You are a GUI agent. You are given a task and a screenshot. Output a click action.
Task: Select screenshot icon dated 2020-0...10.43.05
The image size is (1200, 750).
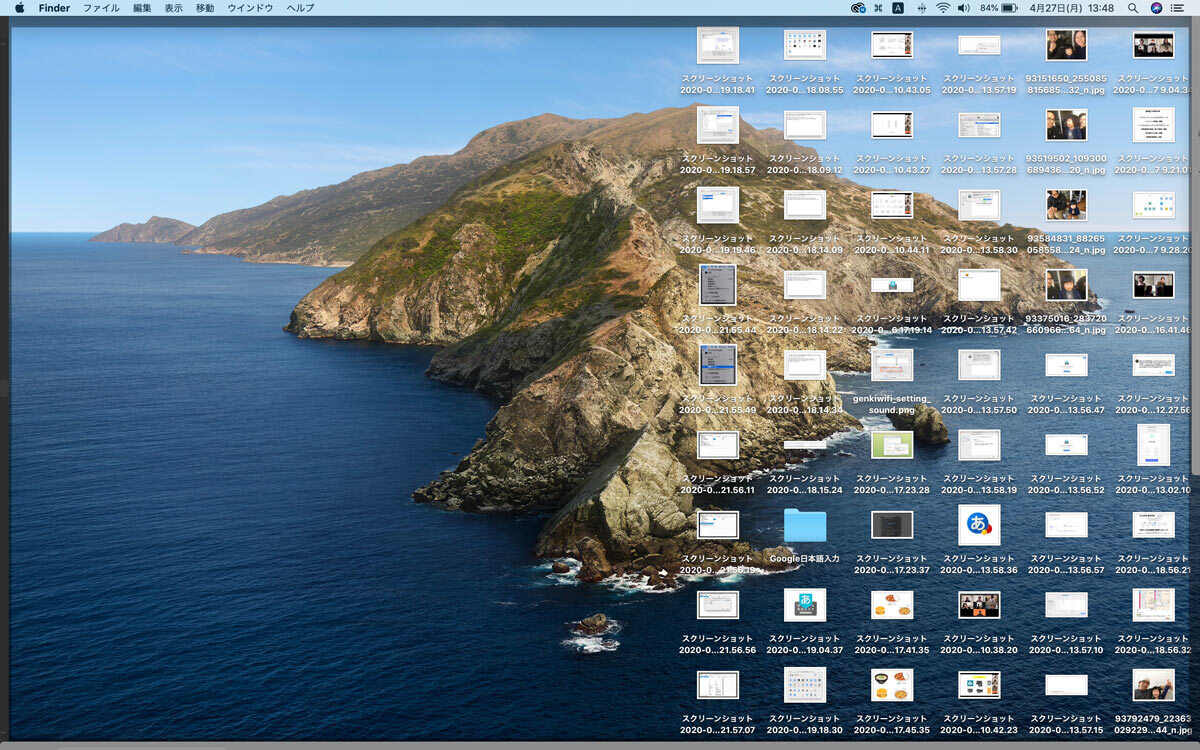coord(892,45)
